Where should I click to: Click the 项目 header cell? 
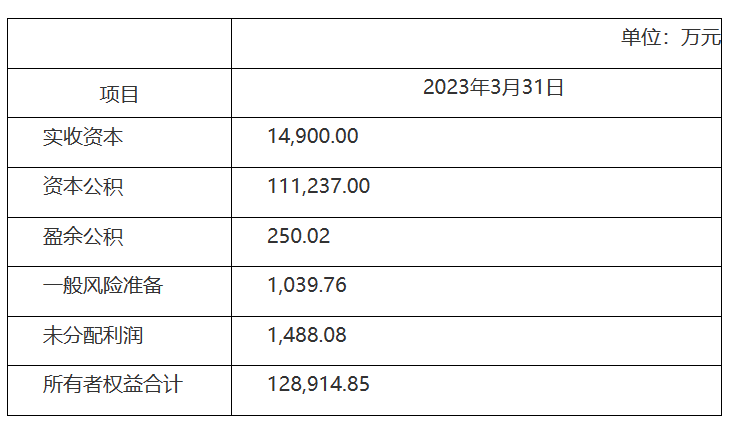(x=119, y=94)
